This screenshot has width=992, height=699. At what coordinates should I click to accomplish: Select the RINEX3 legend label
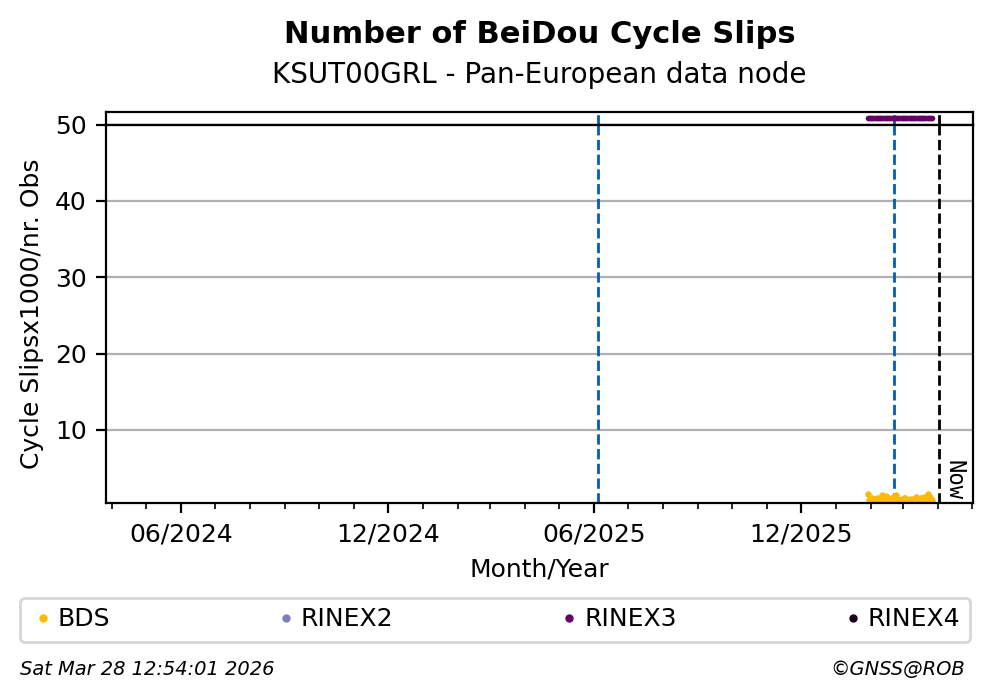(630, 619)
